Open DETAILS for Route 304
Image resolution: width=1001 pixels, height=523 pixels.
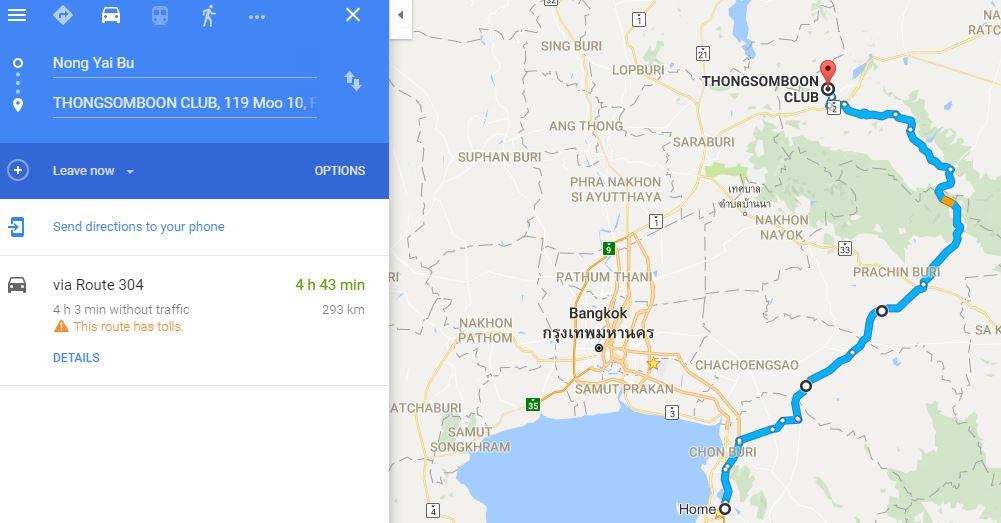pos(76,358)
